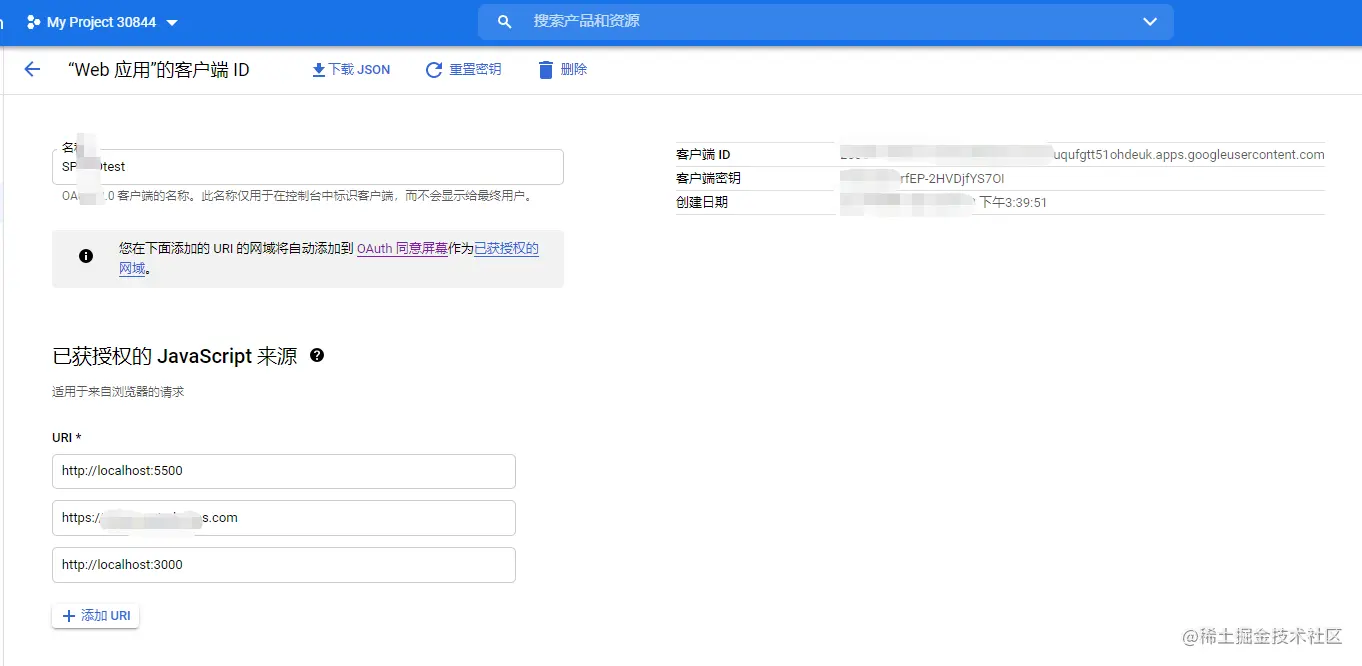The height and width of the screenshot is (666, 1362).
Task: Reset the client secret
Action: [x=463, y=69]
